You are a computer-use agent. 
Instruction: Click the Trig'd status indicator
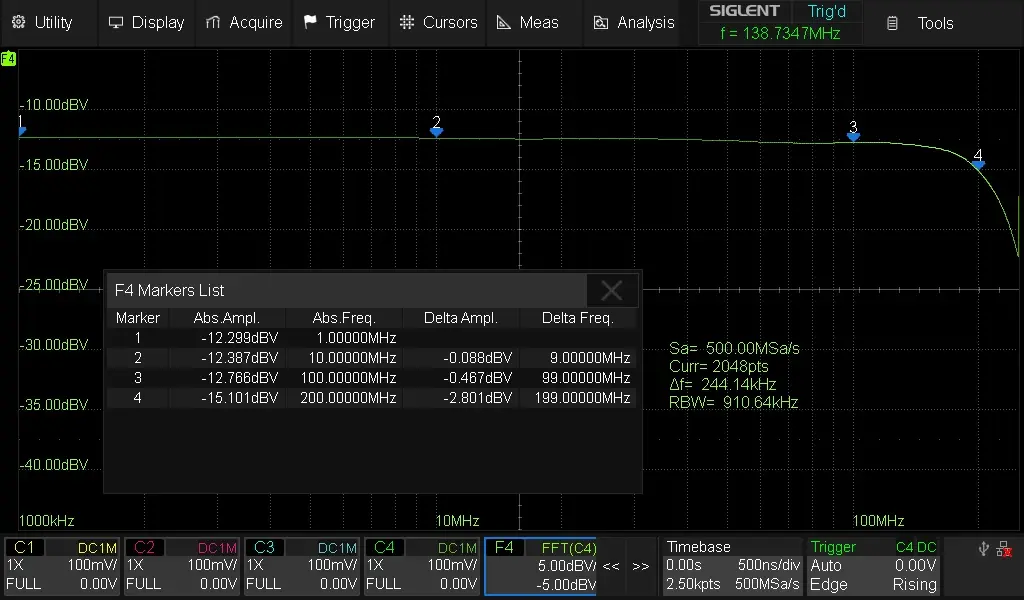826,11
